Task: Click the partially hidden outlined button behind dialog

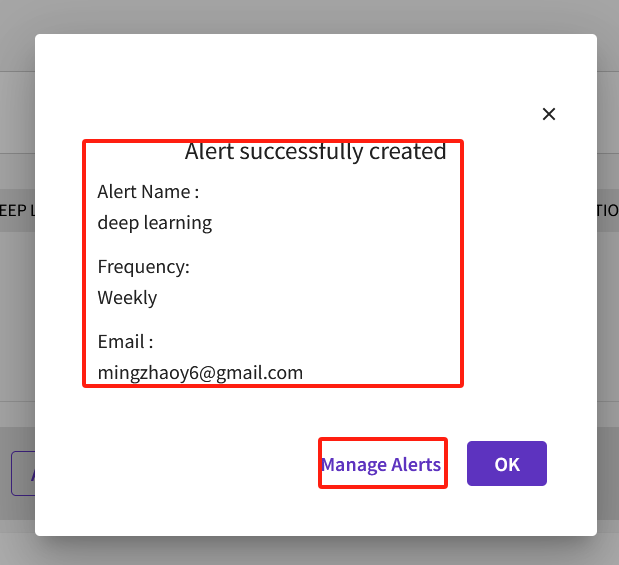Action: pos(23,473)
